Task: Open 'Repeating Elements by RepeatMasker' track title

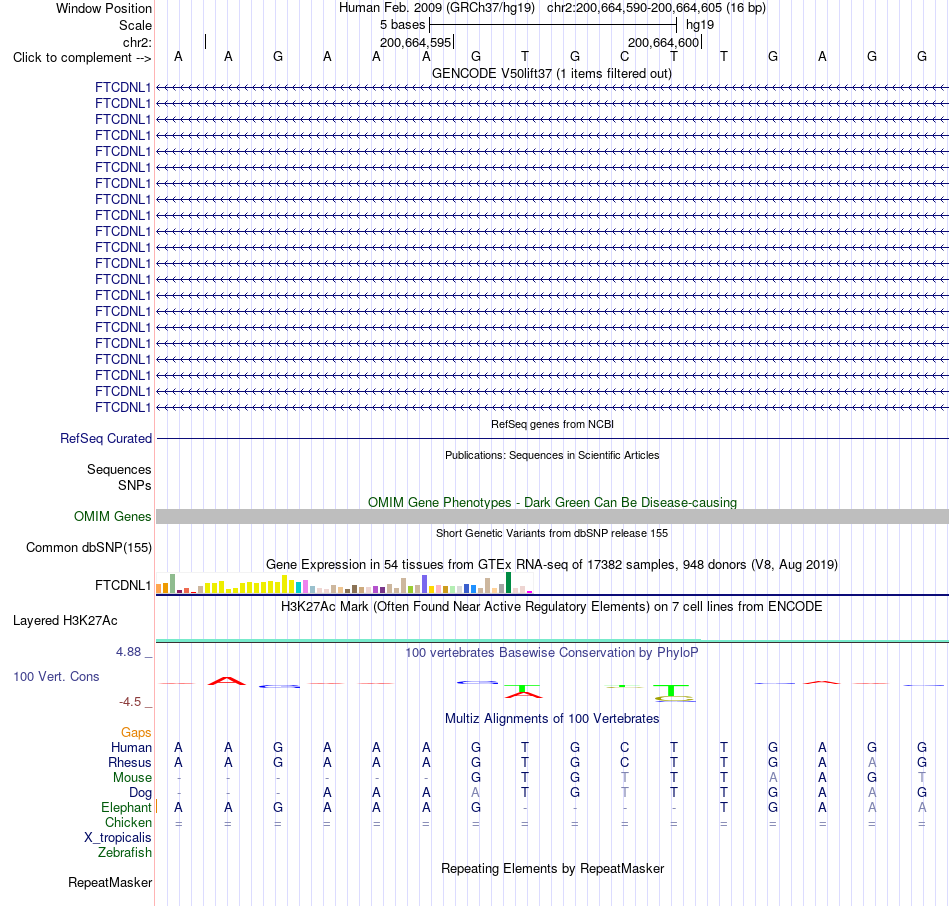Action: [552, 868]
